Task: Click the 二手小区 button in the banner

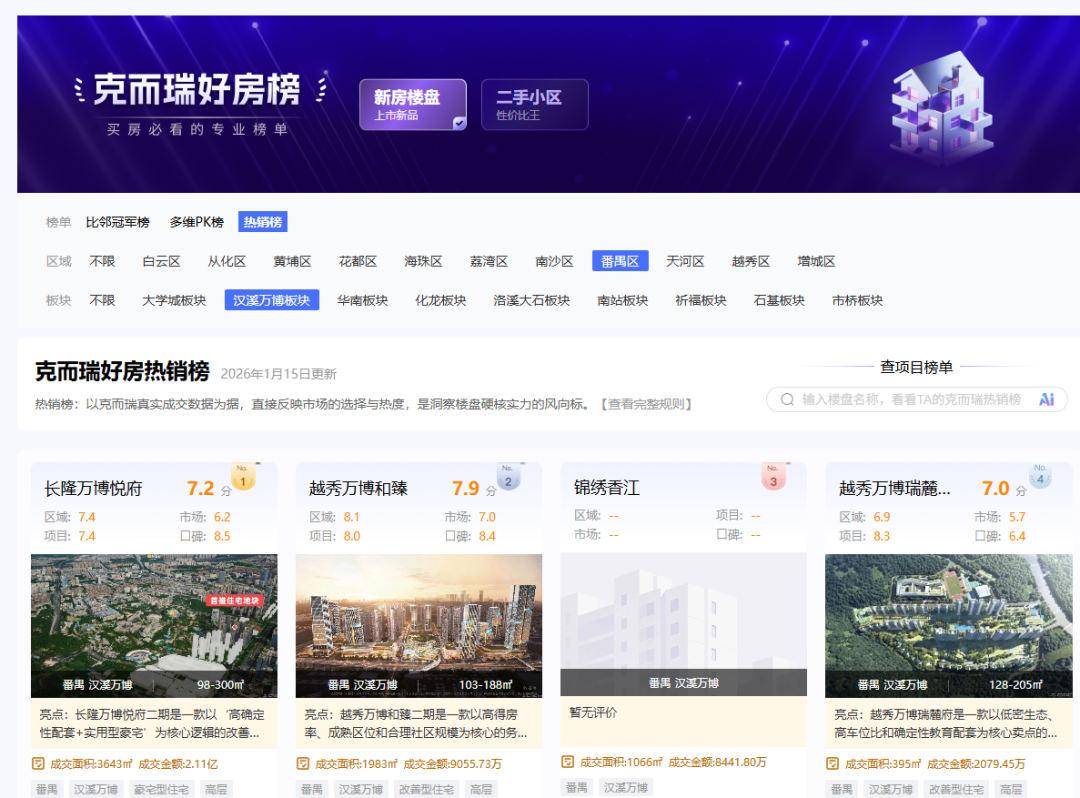Action: click(x=534, y=105)
